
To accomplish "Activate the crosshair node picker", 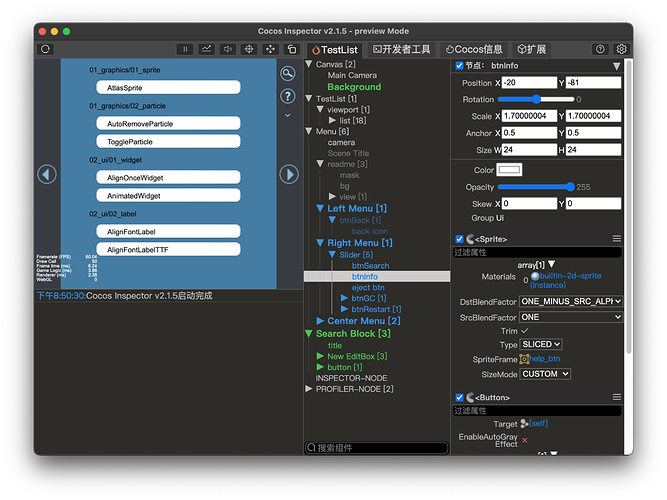I will [x=249, y=49].
